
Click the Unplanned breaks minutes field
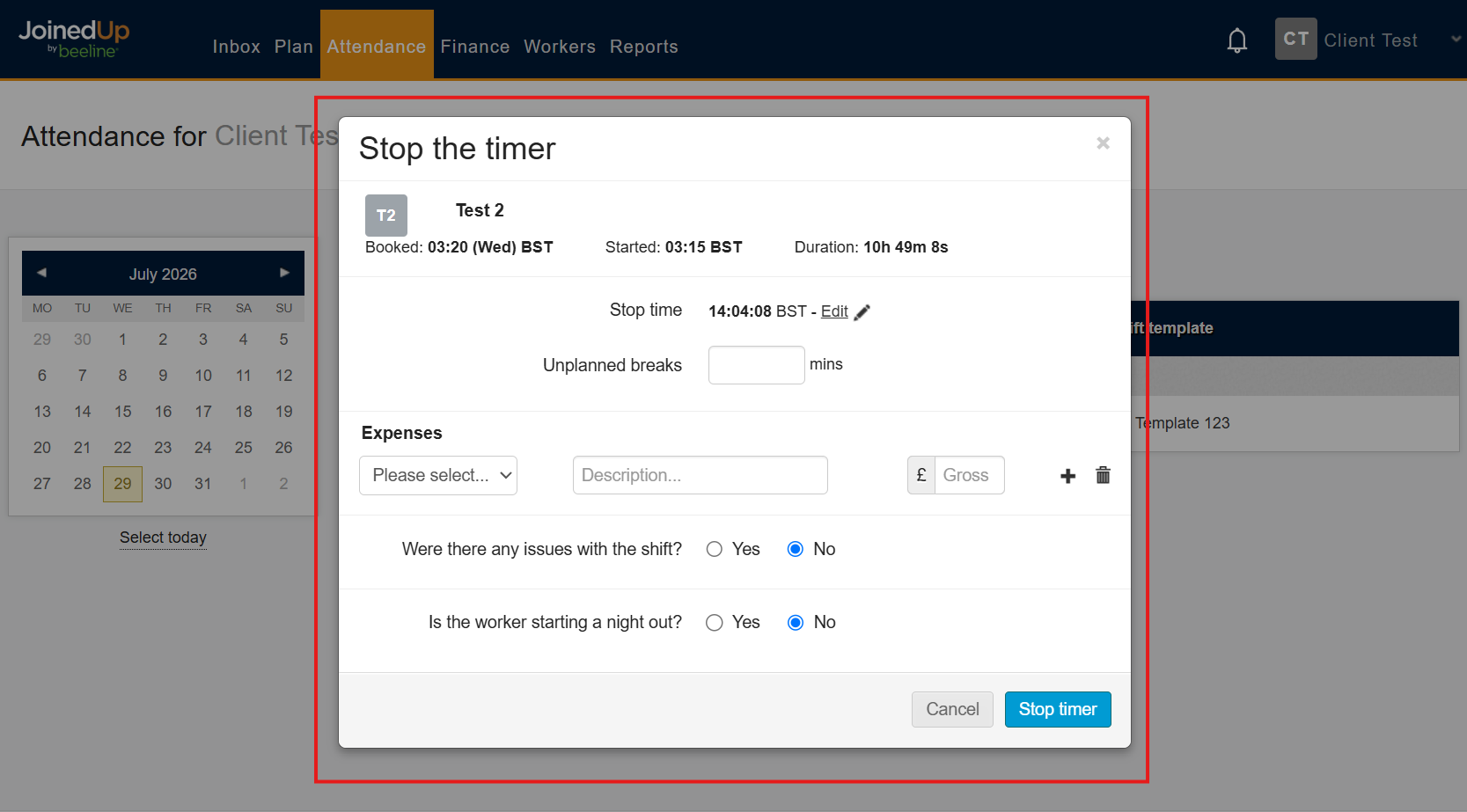(757, 365)
